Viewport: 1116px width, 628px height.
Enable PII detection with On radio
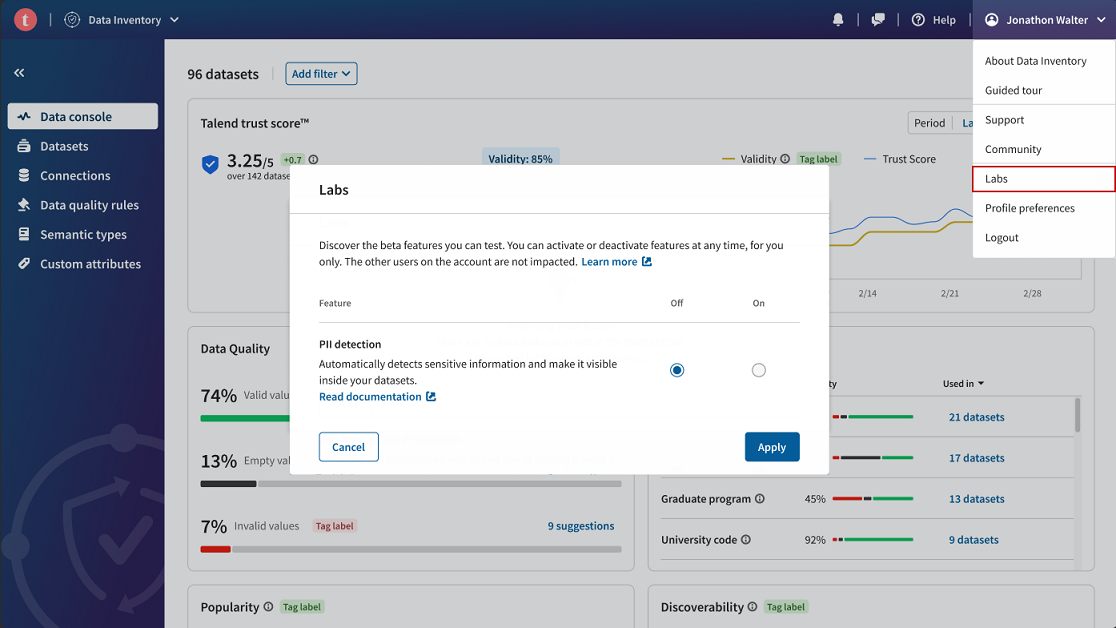(x=758, y=370)
